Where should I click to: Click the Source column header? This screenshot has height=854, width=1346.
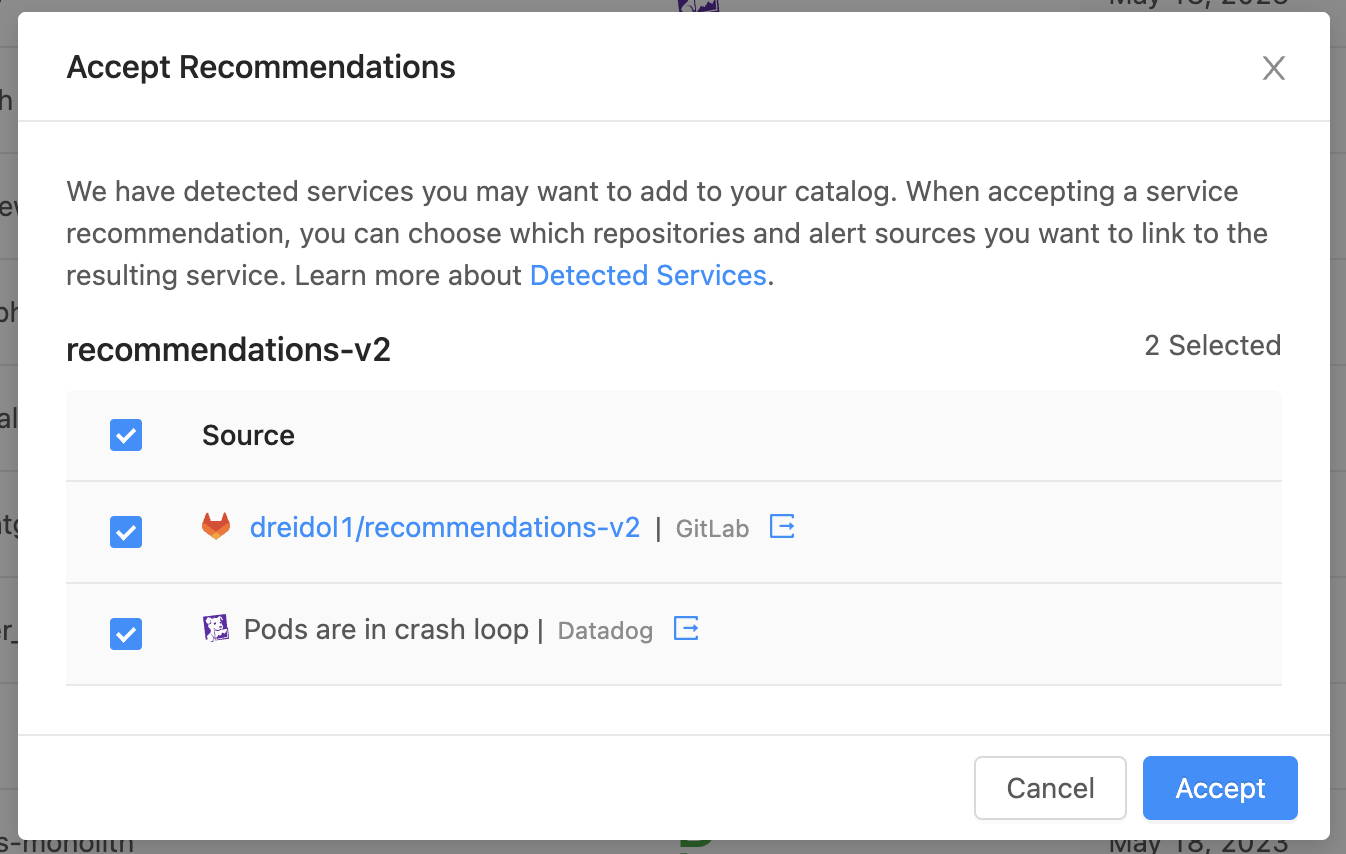pos(248,436)
